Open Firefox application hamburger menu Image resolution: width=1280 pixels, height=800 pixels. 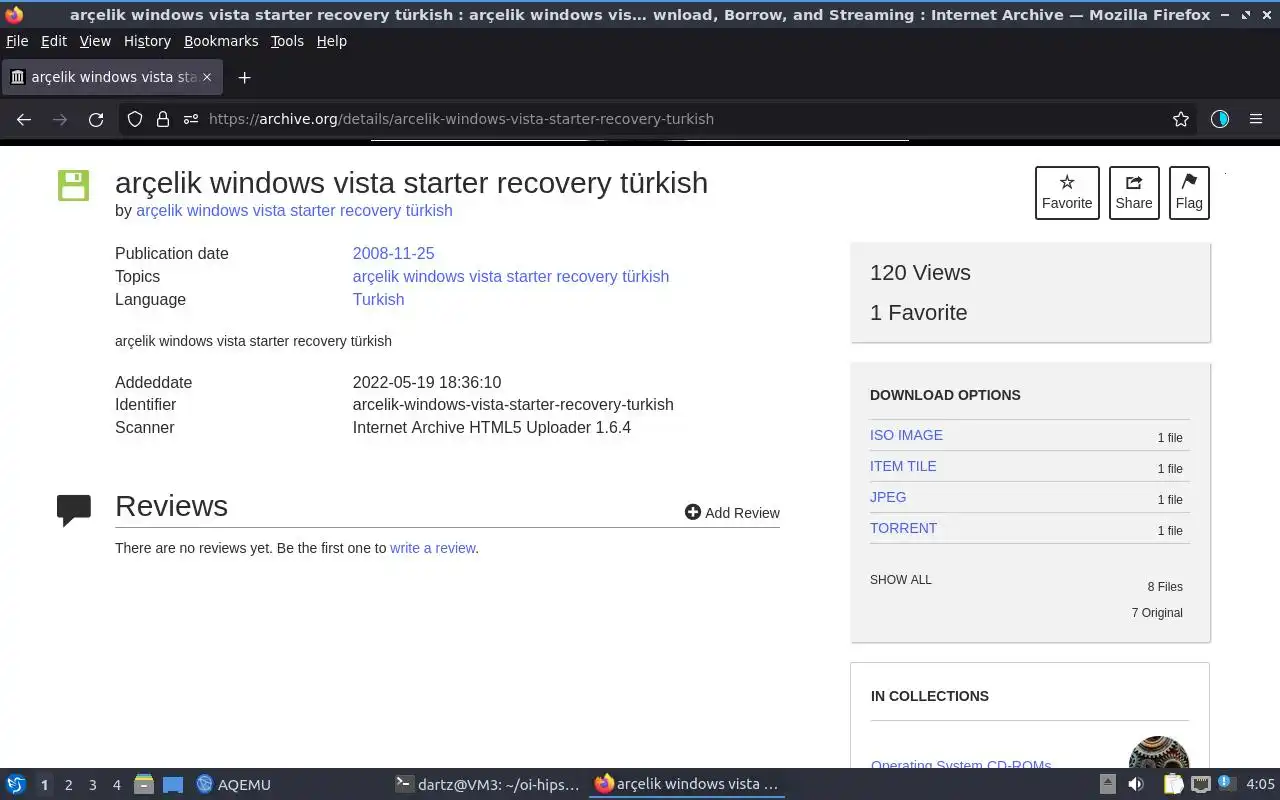1256,119
